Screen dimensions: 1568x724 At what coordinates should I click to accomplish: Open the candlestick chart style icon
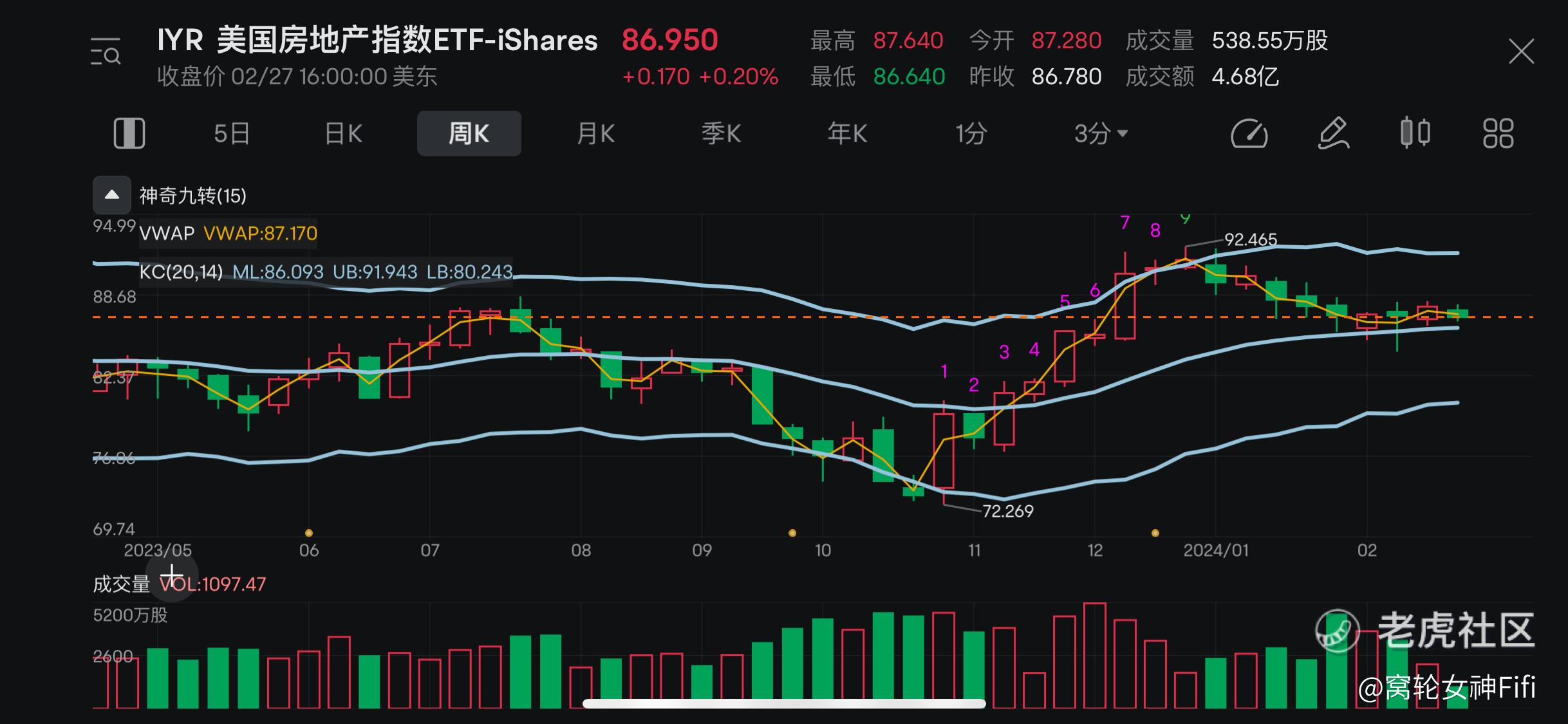1415,133
